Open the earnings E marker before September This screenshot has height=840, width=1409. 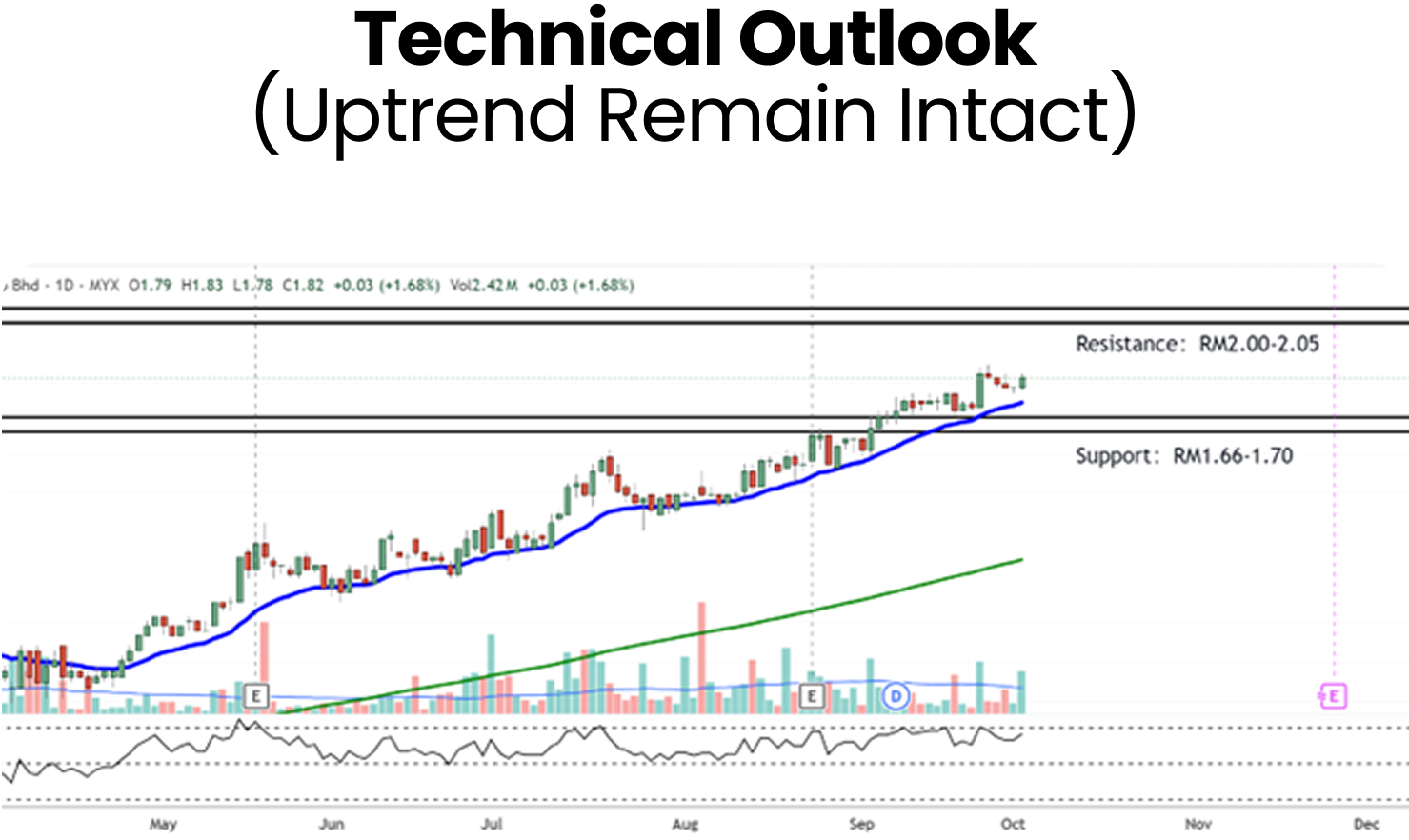click(x=812, y=696)
